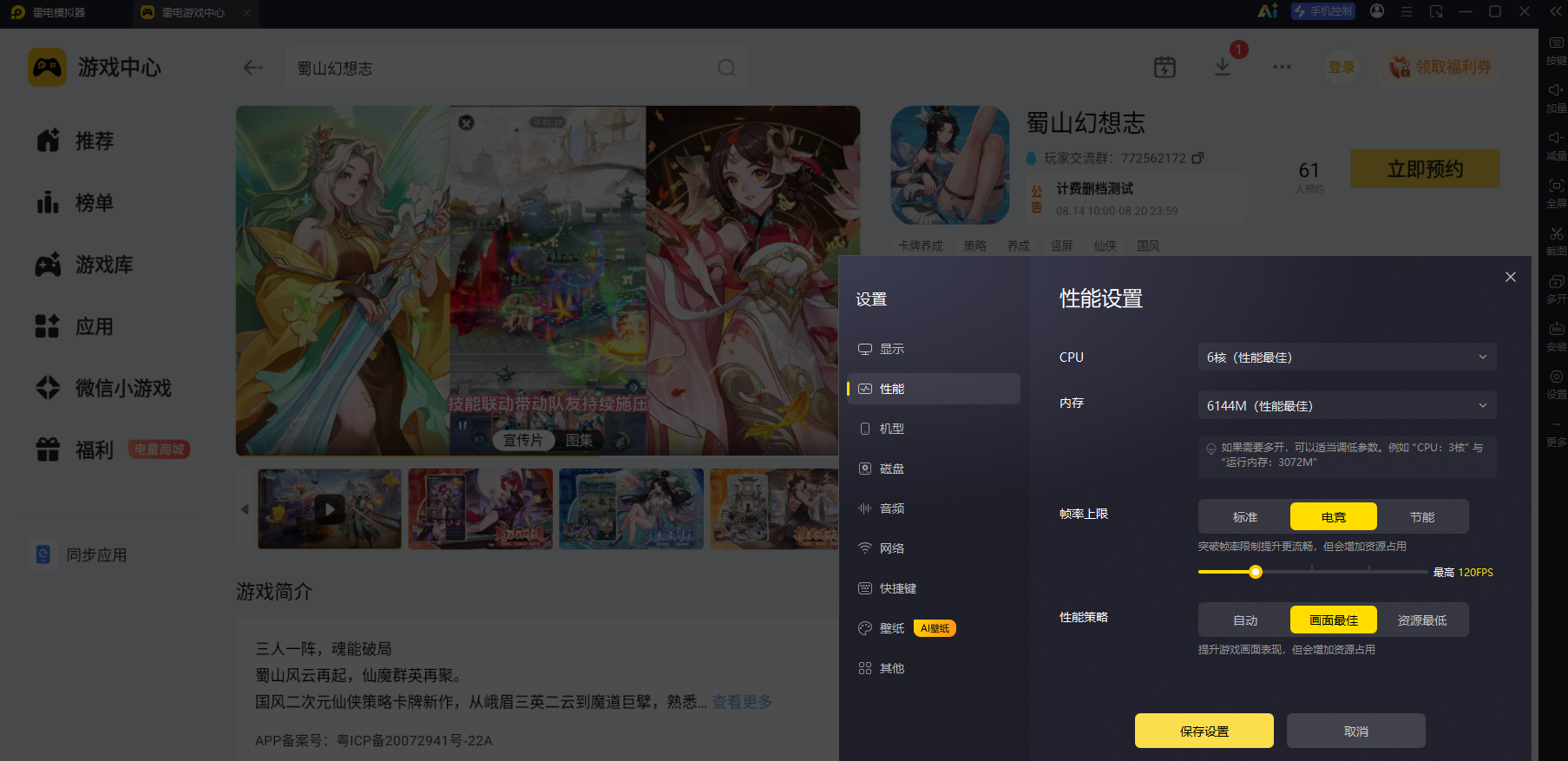Click the 蜀山幻想志 search field
Screen dimensions: 1568x761
click(516, 68)
